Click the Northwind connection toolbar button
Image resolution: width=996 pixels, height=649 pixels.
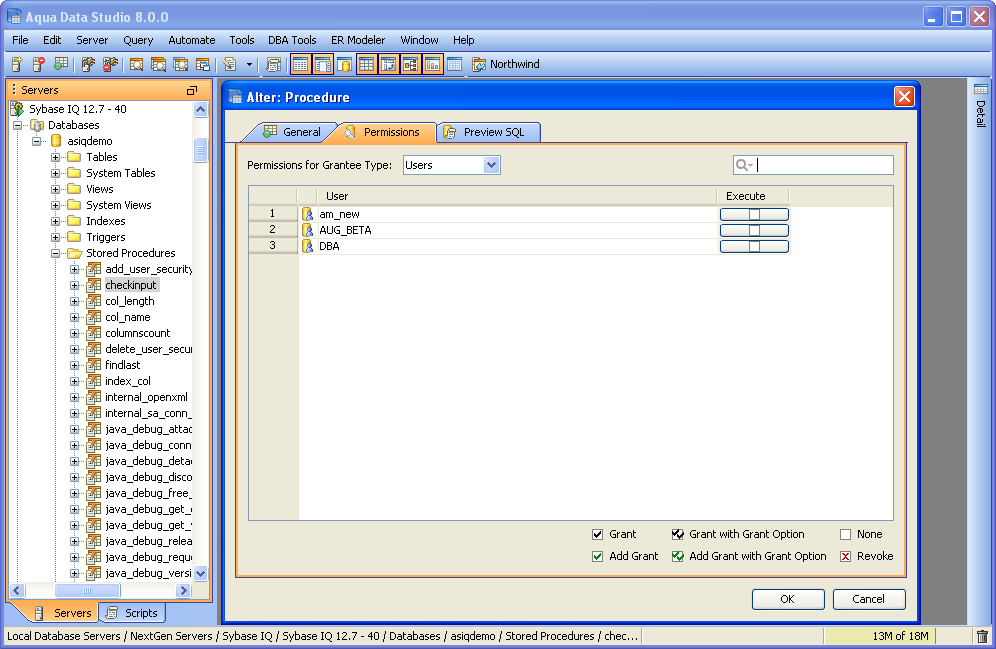[x=506, y=64]
